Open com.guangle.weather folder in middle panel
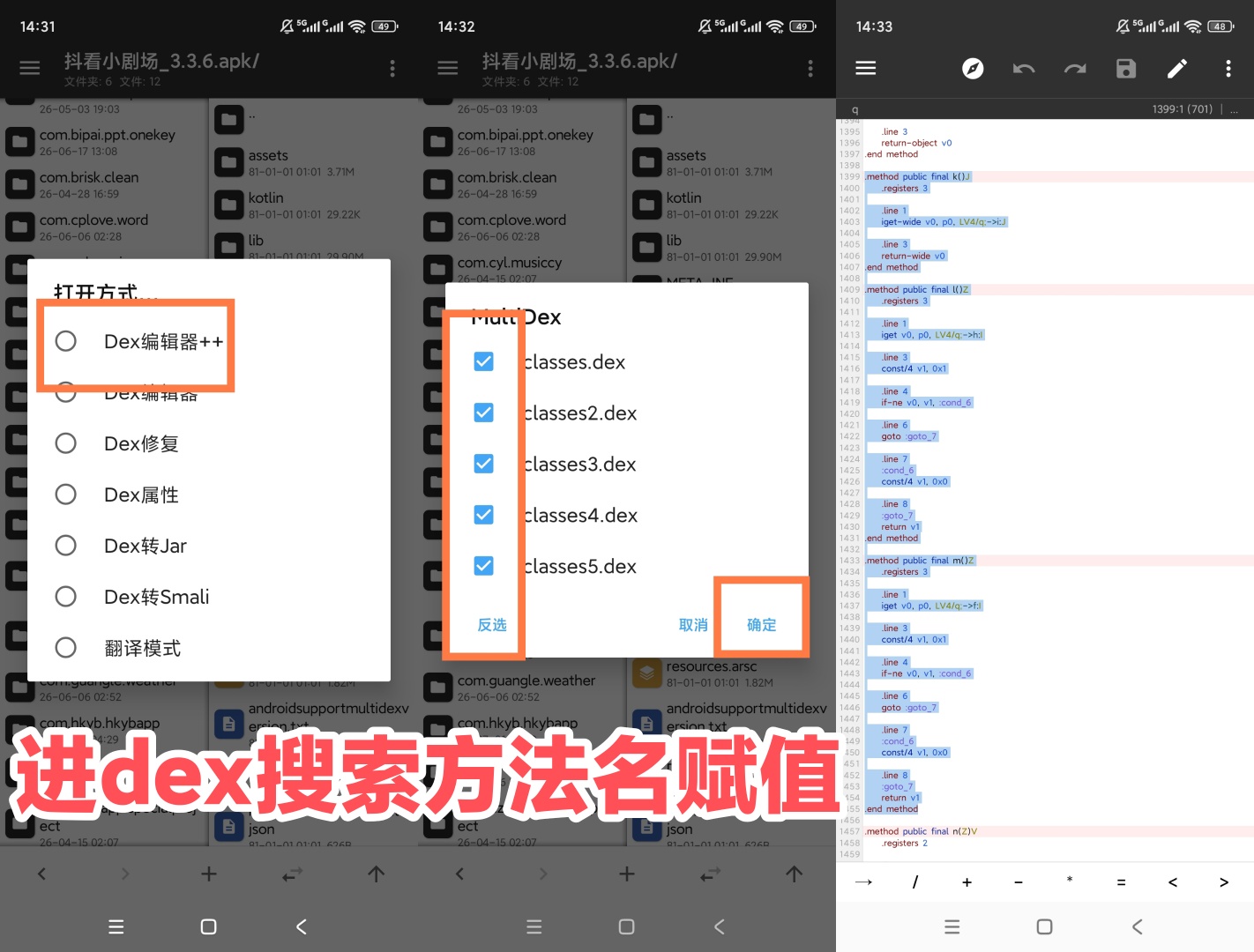Viewport: 1254px width, 952px height. tap(524, 688)
